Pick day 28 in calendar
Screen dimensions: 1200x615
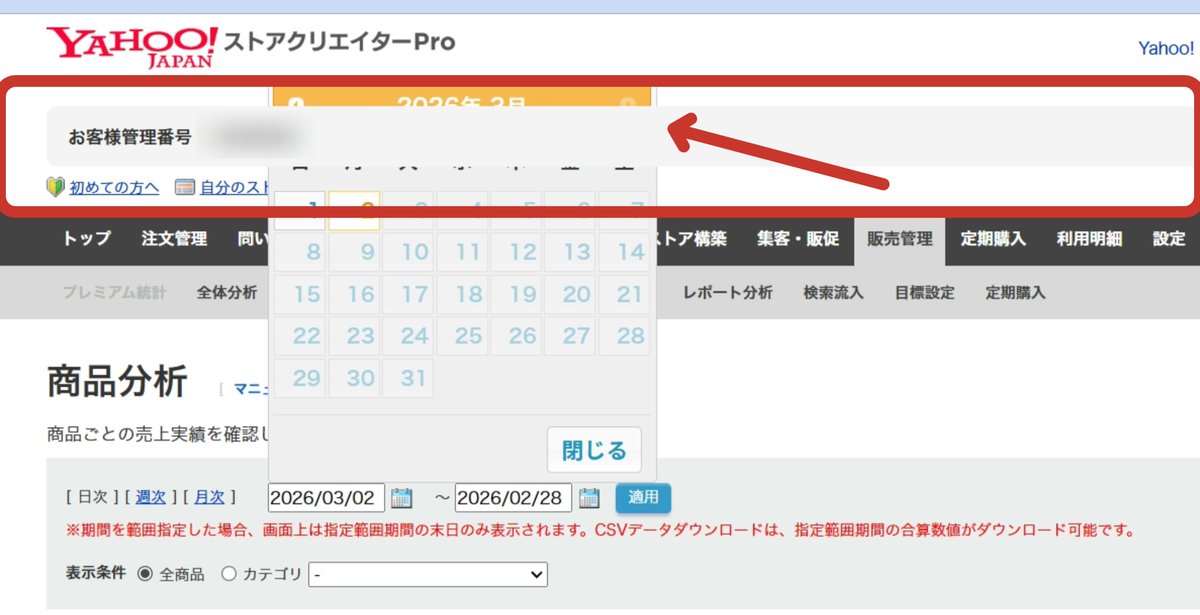click(x=624, y=336)
